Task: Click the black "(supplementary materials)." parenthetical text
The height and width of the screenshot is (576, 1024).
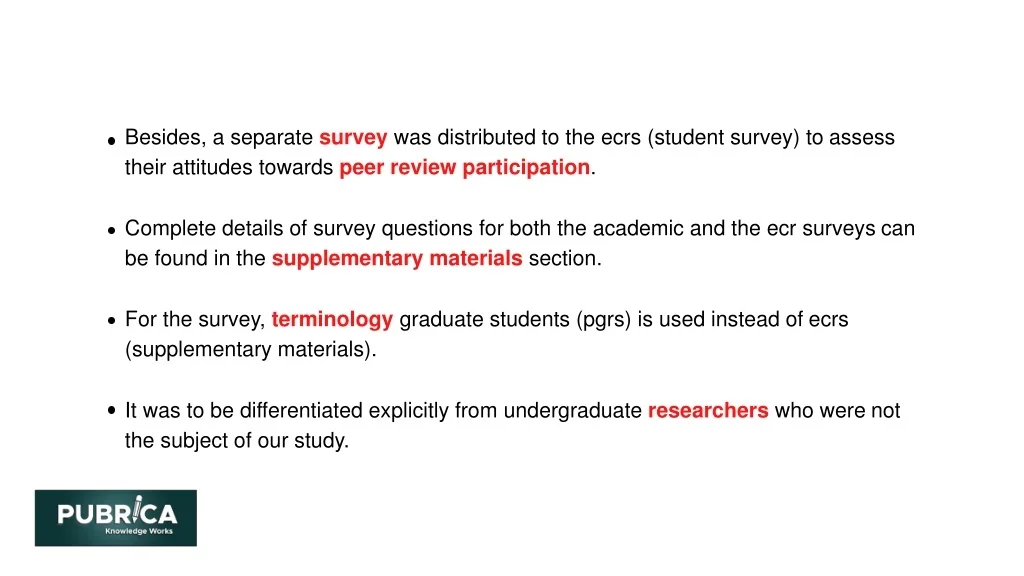Action: 251,350
